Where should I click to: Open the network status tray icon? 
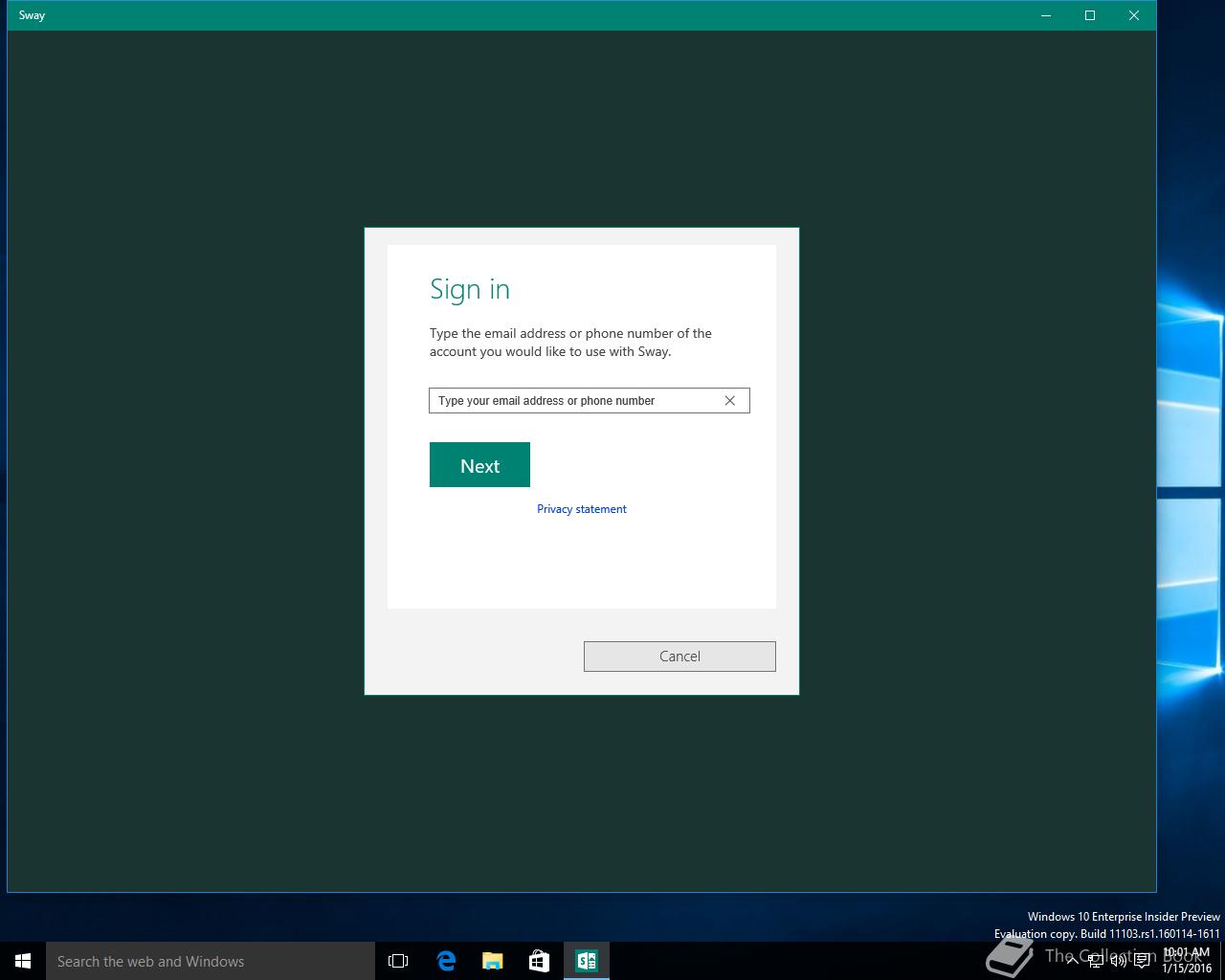pyautogui.click(x=1096, y=961)
